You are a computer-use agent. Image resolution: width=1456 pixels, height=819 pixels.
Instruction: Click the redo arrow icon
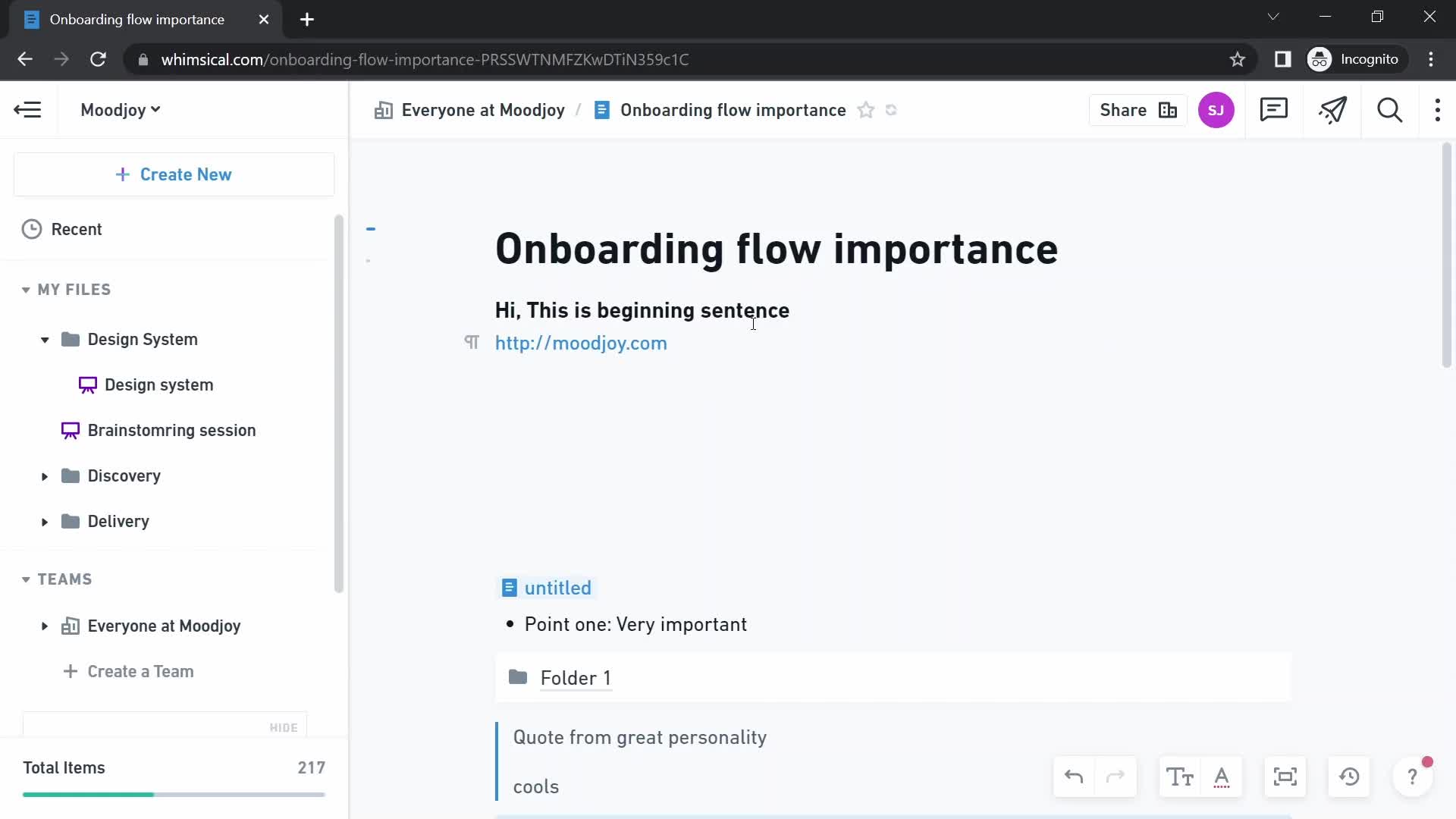[1117, 778]
